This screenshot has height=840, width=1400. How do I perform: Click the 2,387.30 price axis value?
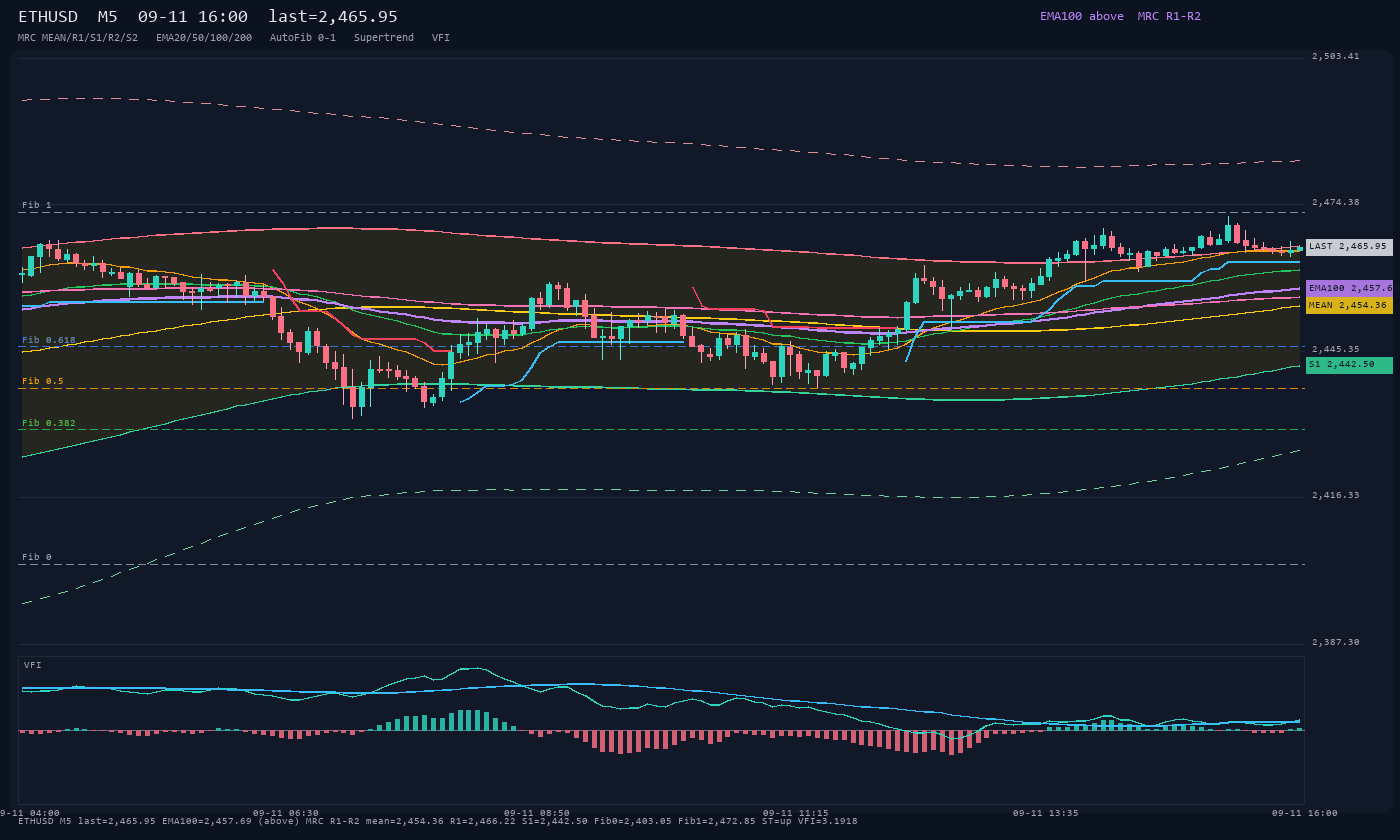(1336, 642)
